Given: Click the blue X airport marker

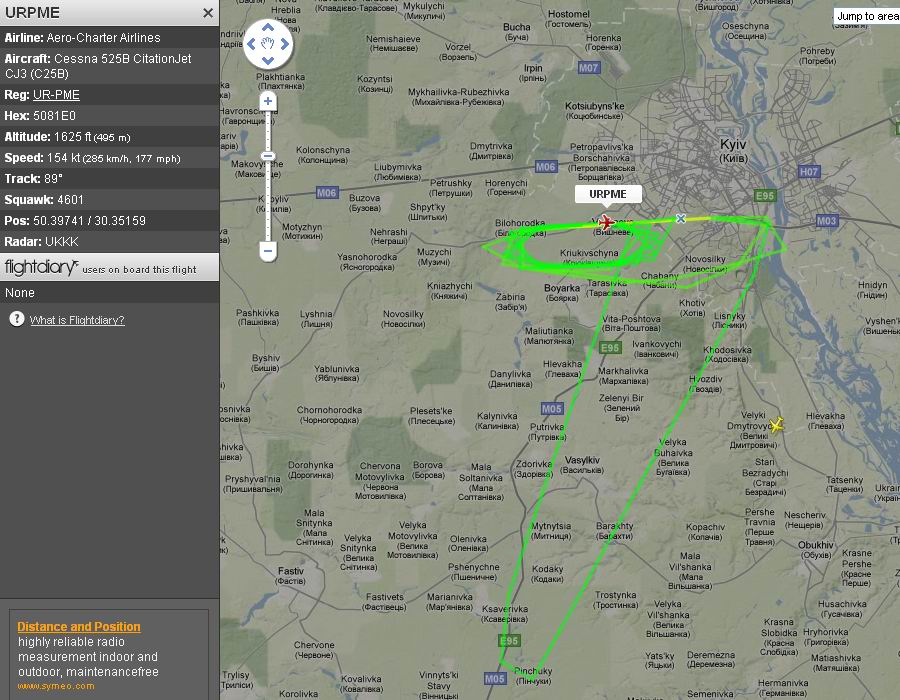Looking at the screenshot, I should point(681,219).
